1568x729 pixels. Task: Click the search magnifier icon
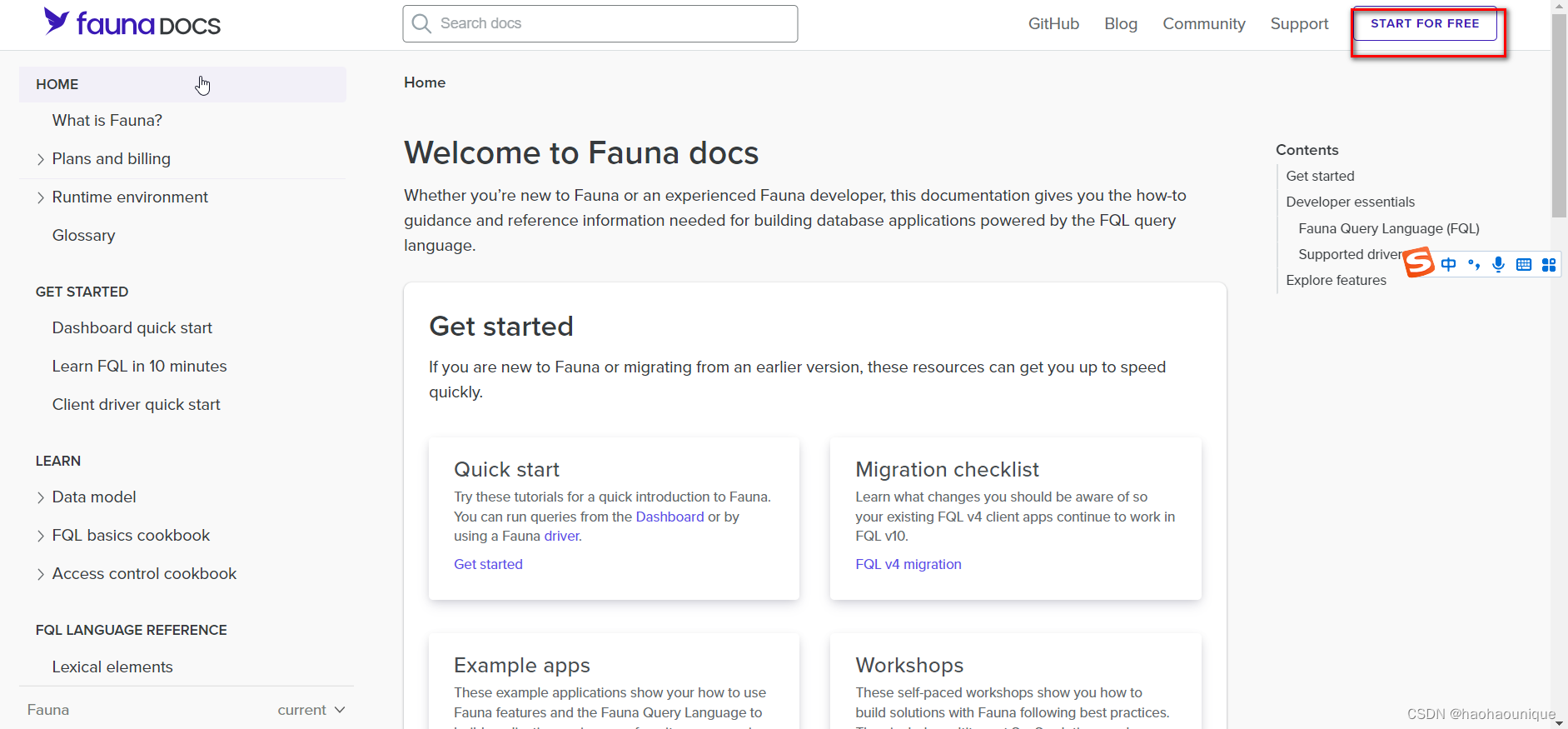pos(422,23)
